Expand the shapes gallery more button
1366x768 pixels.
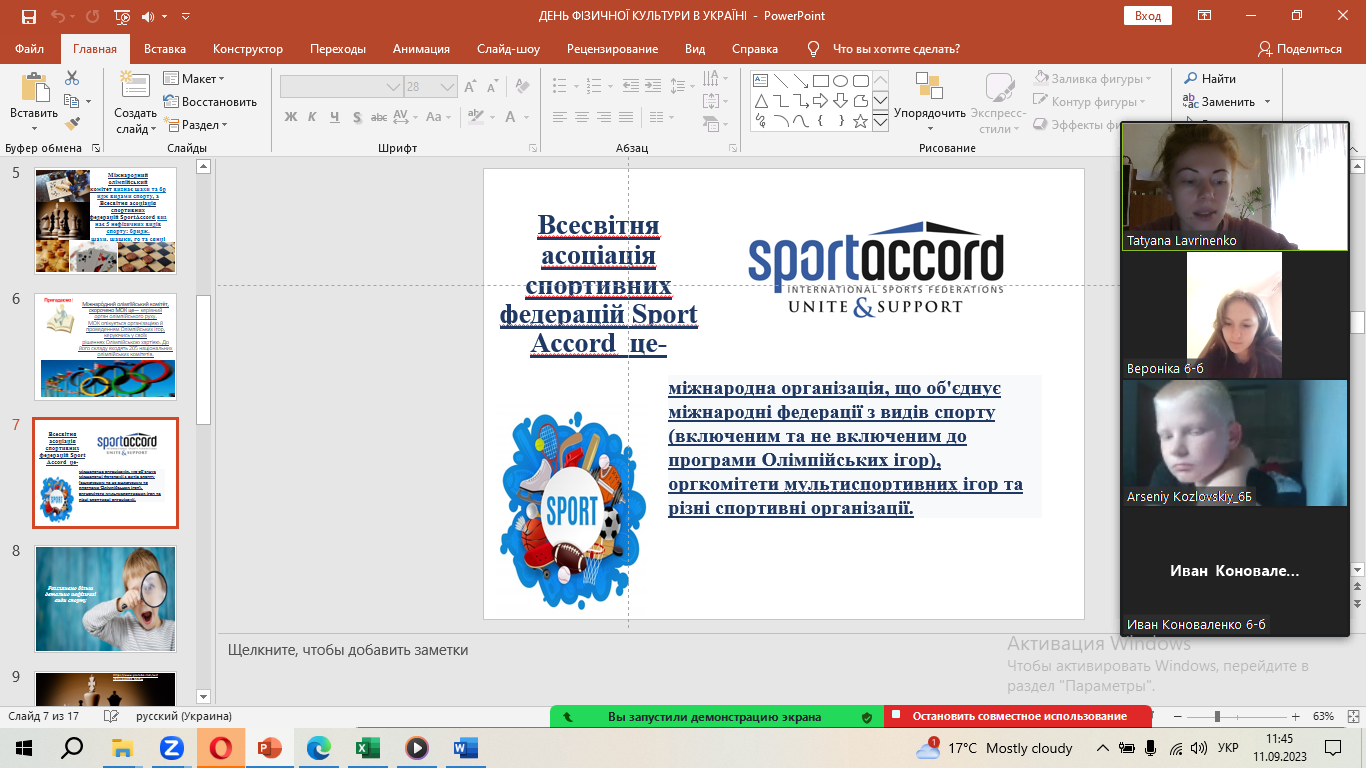[x=881, y=121]
